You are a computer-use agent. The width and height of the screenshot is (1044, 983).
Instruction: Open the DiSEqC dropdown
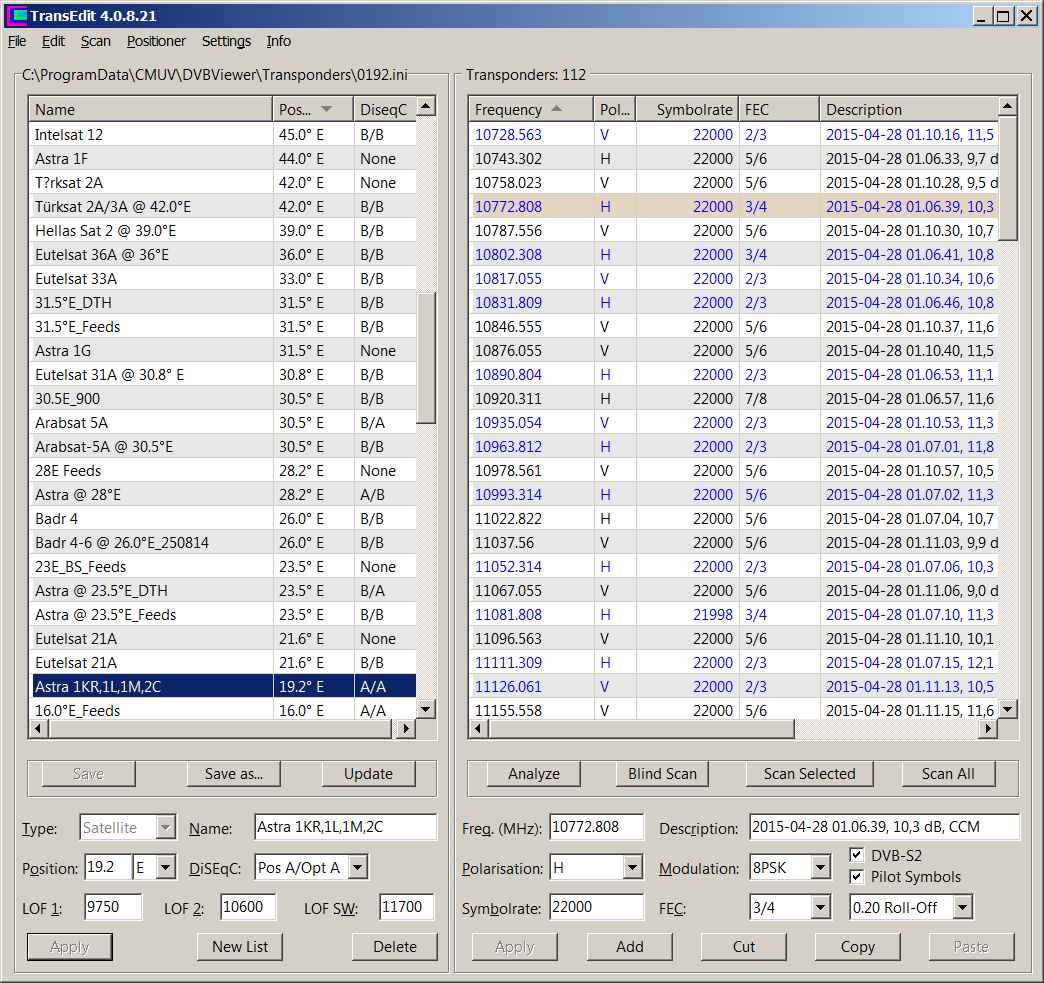point(358,868)
